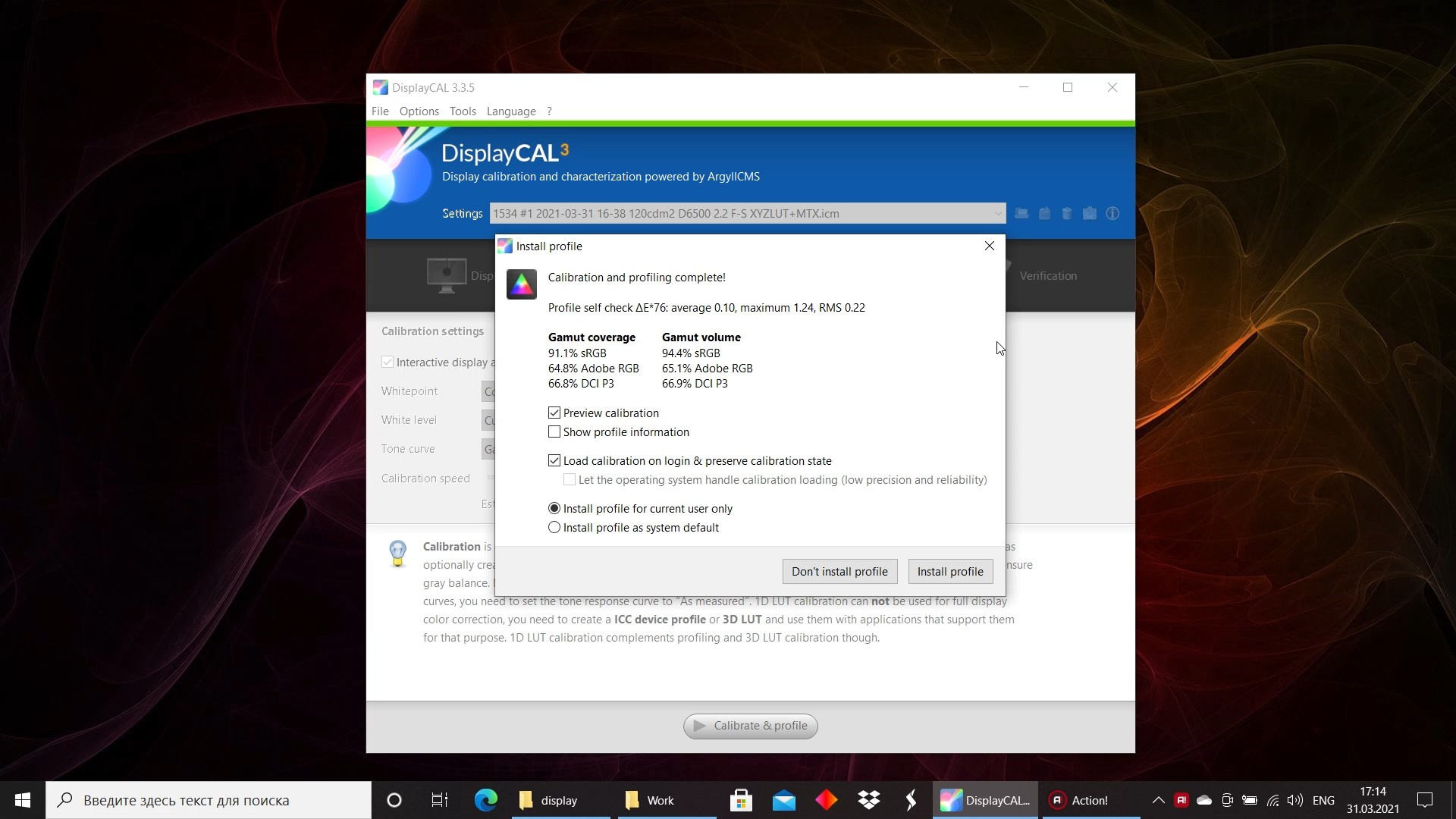
Task: Toggle Load calibration on login checkbox
Action: (554, 461)
